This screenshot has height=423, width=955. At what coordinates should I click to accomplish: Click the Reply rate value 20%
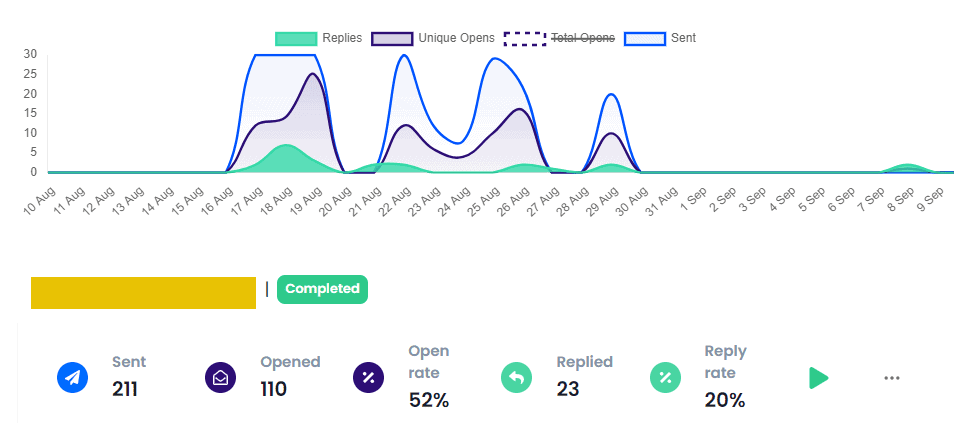725,400
